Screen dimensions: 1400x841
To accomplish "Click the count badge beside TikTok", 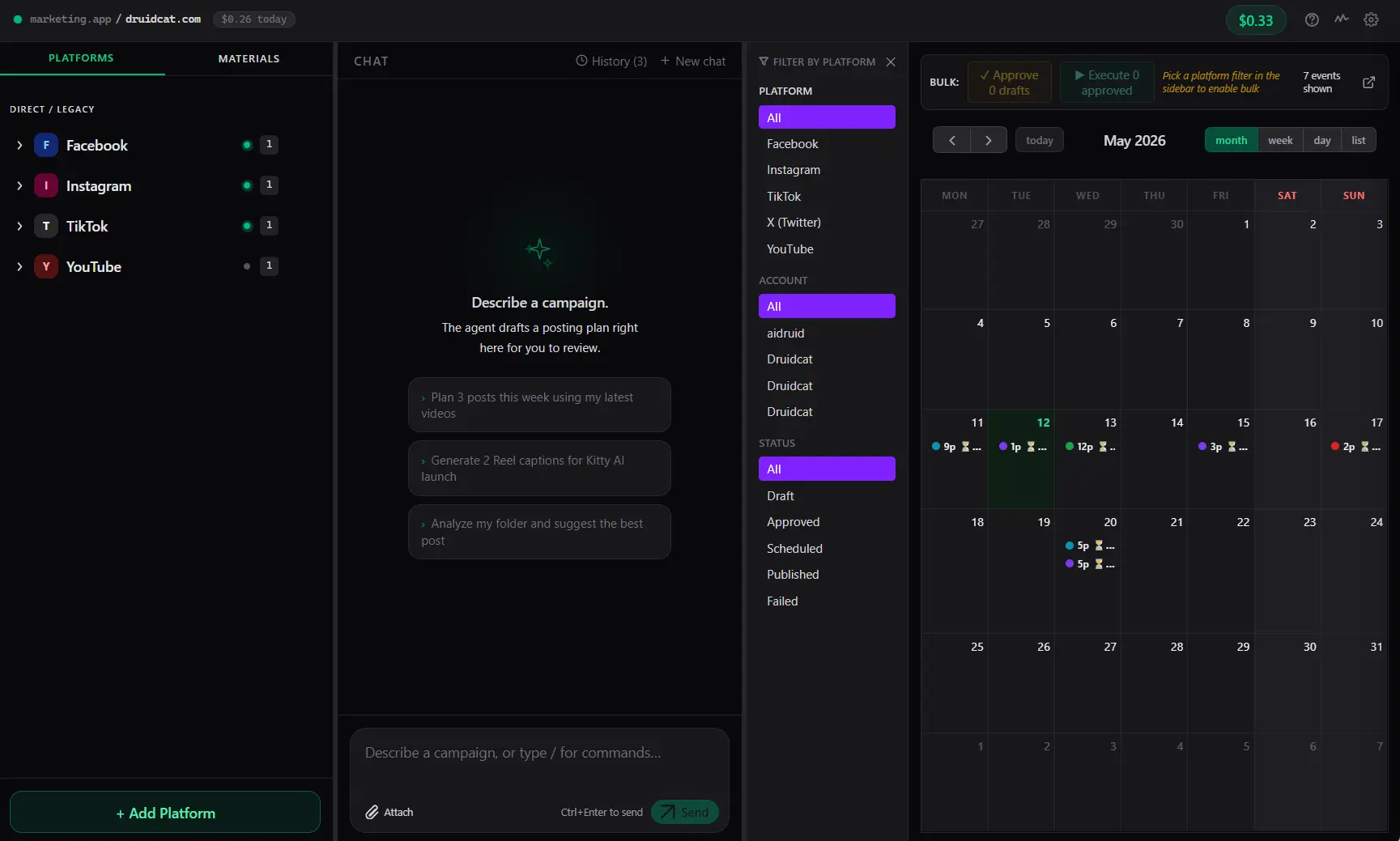I will [x=269, y=226].
